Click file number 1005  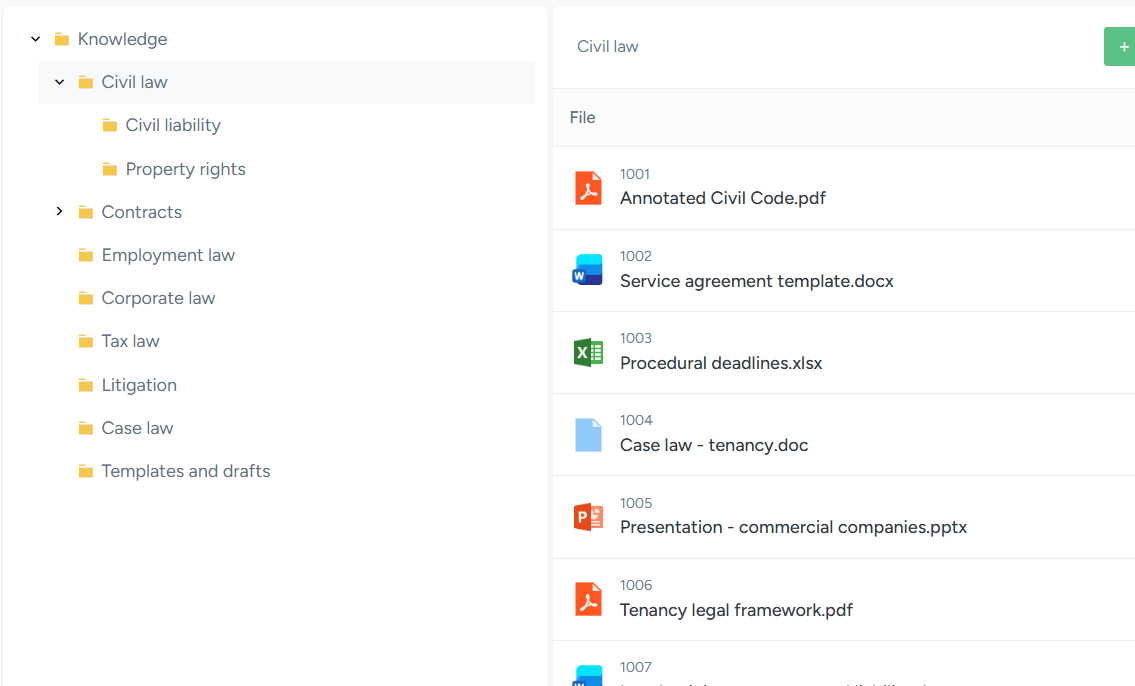pyautogui.click(x=636, y=503)
